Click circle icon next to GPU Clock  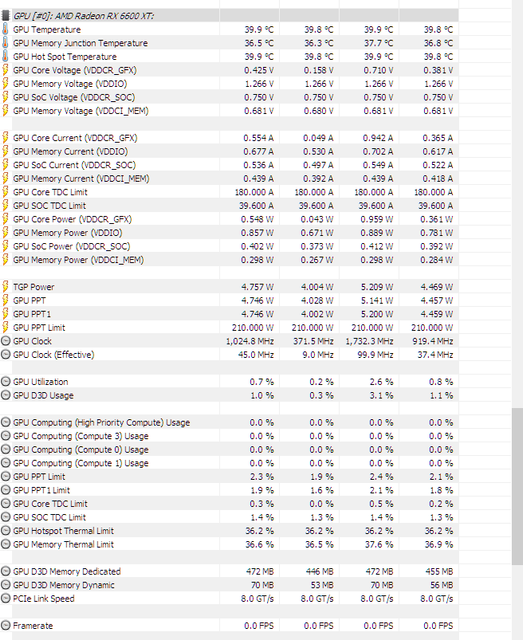[6, 341]
